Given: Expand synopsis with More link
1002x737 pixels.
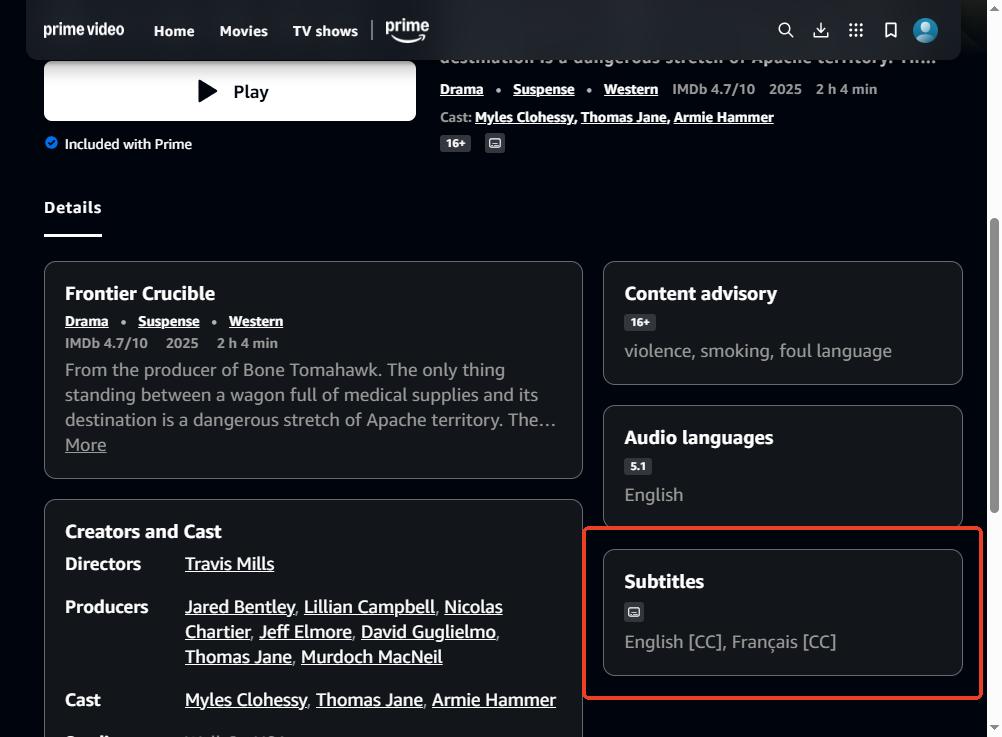Looking at the screenshot, I should pyautogui.click(x=86, y=445).
